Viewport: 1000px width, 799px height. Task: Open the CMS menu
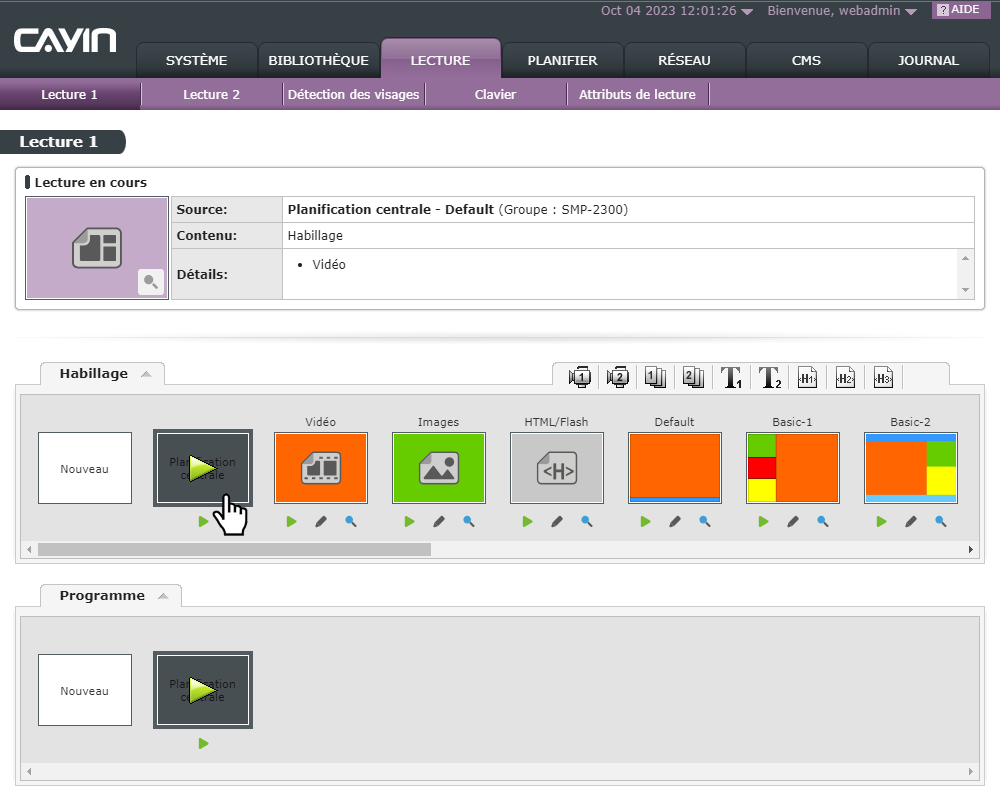(806, 60)
